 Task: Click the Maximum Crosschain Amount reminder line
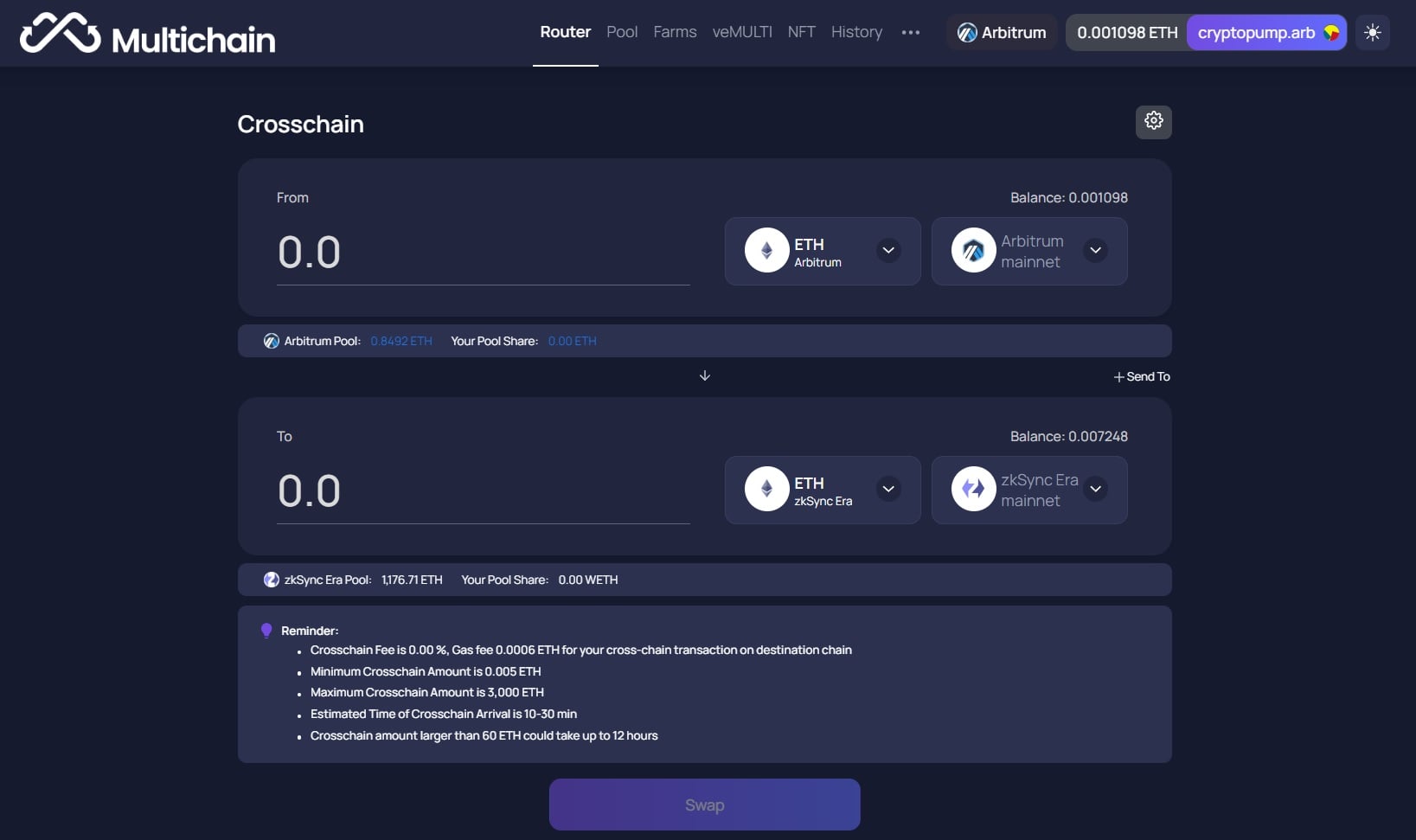click(x=427, y=692)
